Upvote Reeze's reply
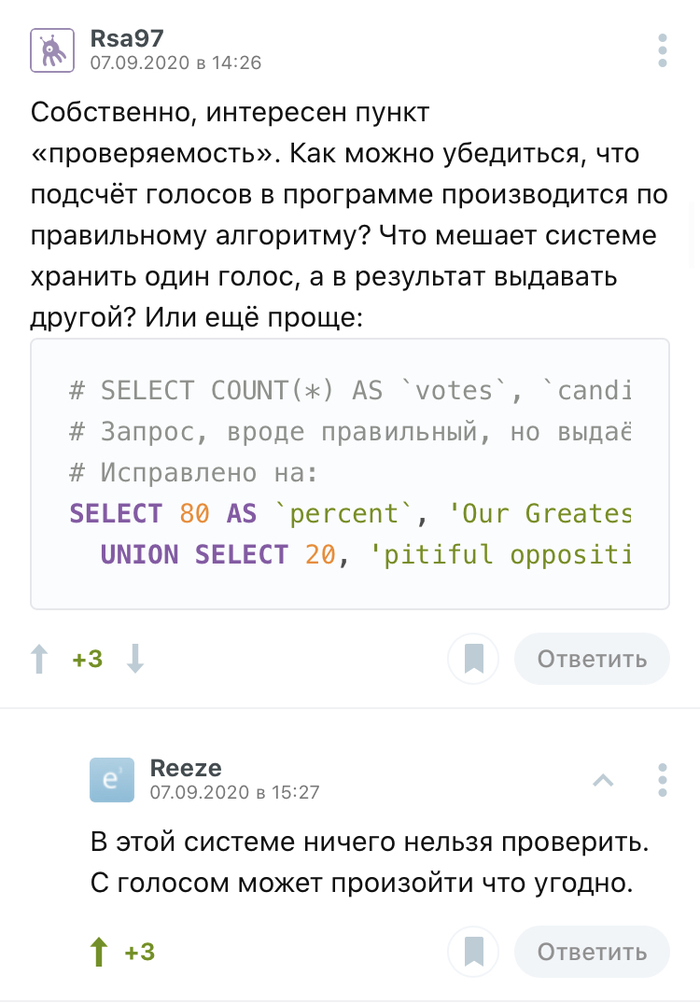 click(98, 952)
